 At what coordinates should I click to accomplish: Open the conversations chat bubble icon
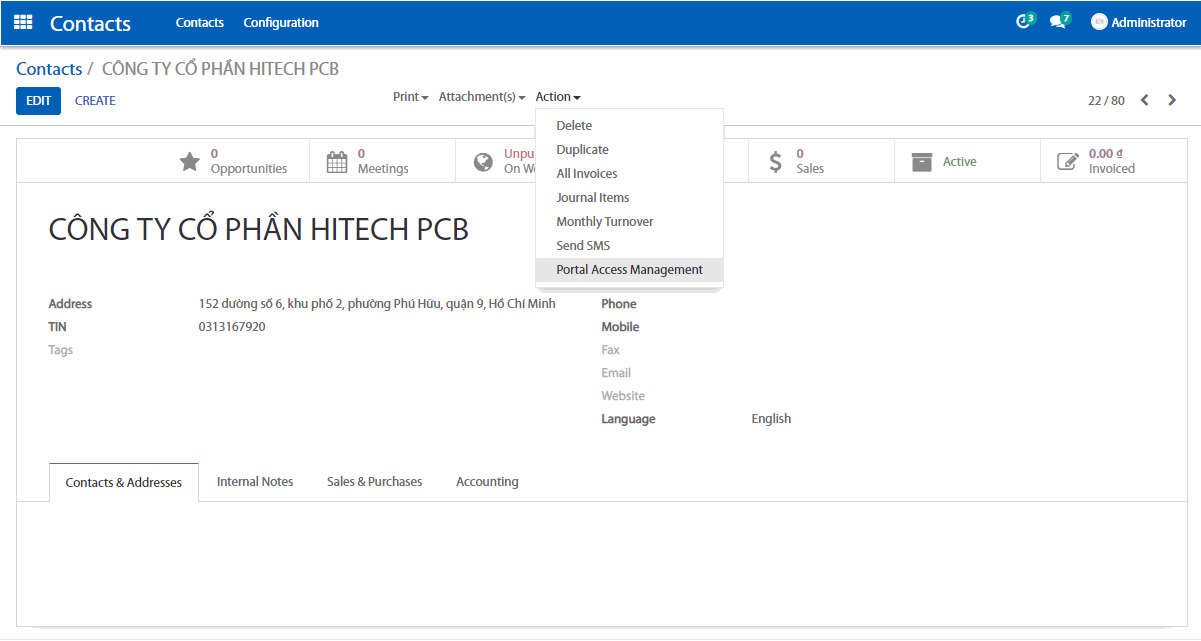(x=1058, y=22)
